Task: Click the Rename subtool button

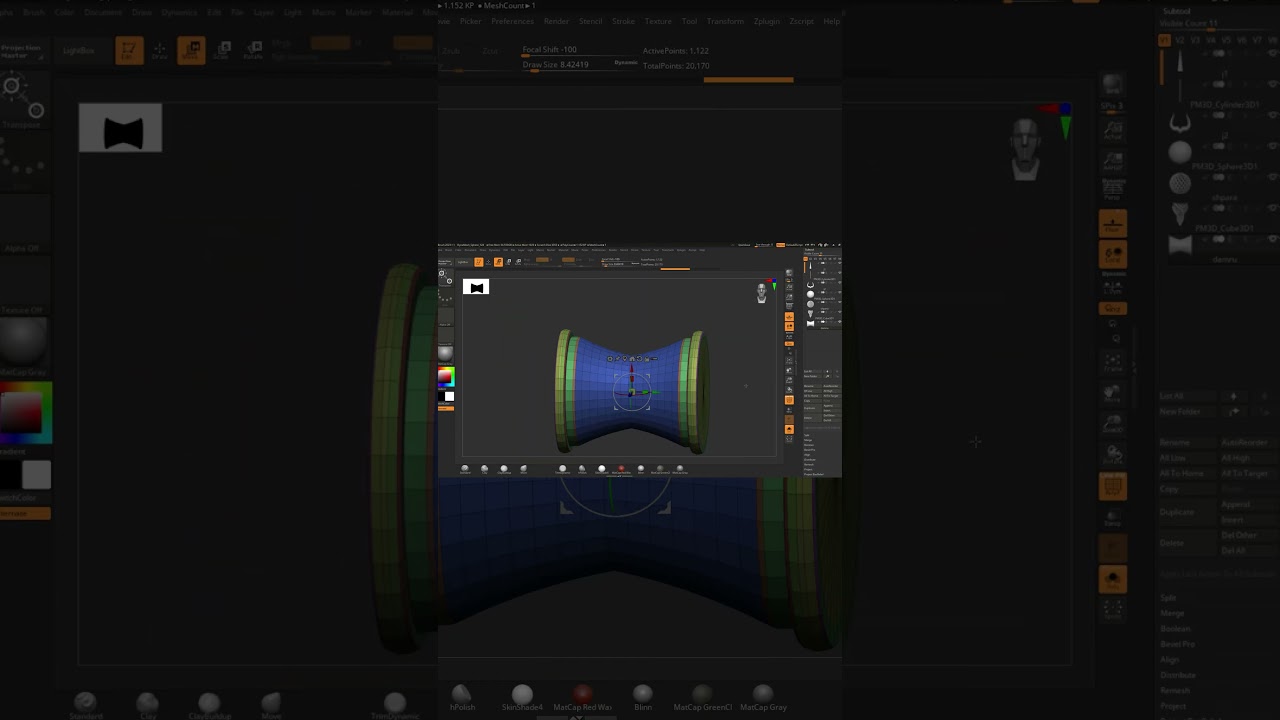Action: (1187, 442)
